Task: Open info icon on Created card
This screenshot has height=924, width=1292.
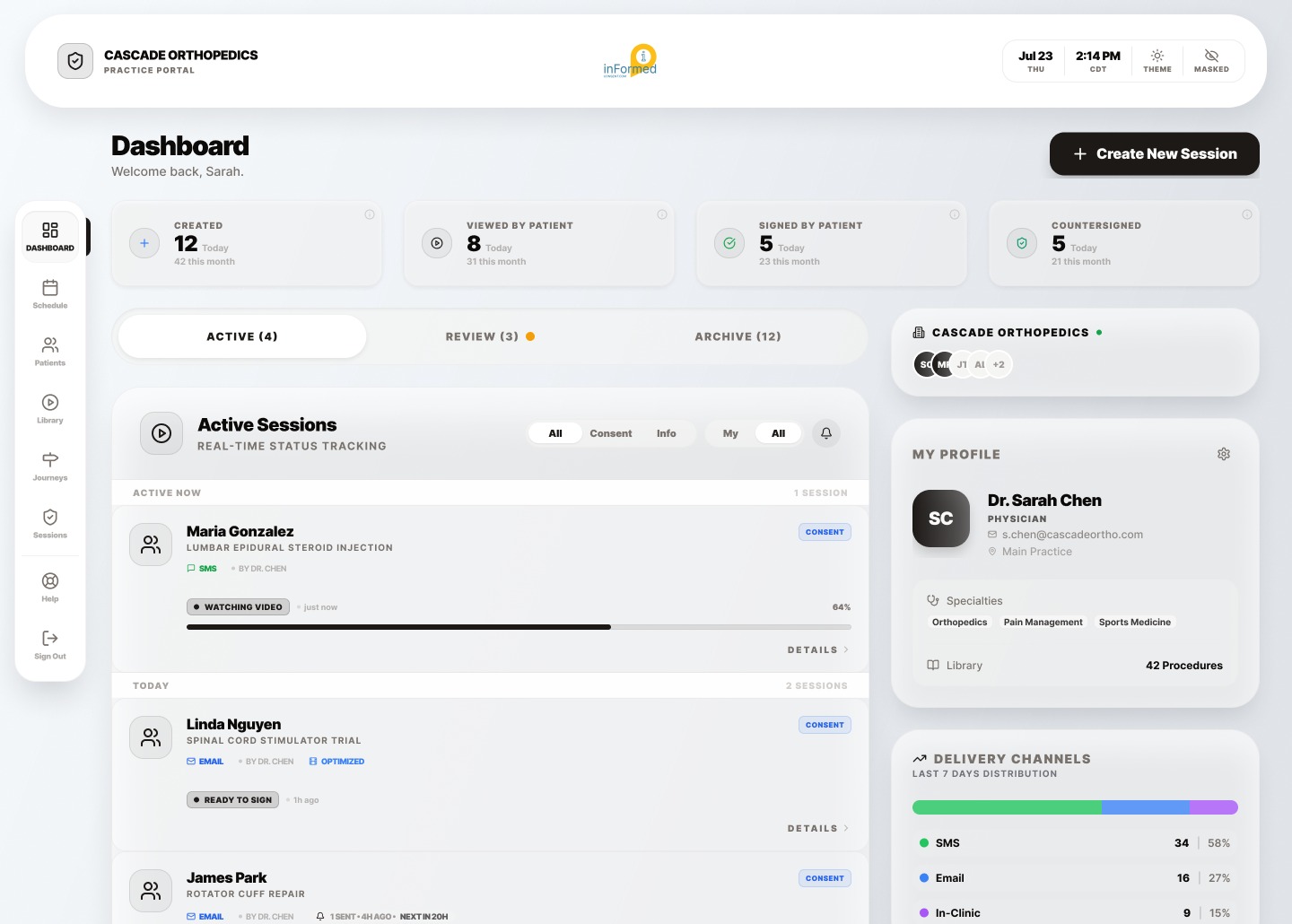Action: [x=370, y=214]
